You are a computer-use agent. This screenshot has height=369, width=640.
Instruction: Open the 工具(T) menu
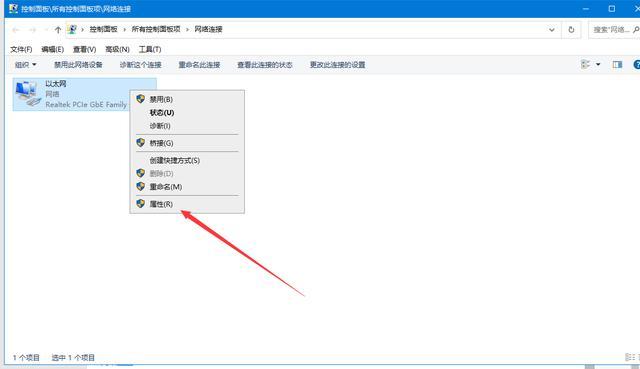click(x=150, y=49)
